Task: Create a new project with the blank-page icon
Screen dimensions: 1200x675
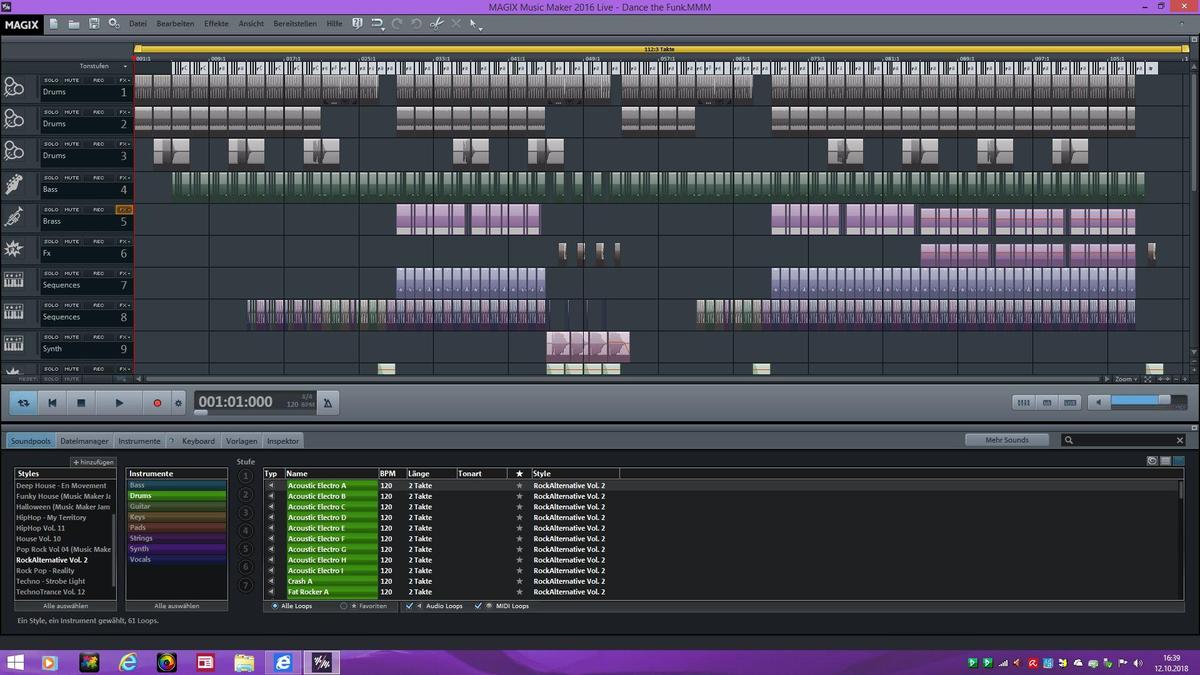Action: (x=54, y=23)
